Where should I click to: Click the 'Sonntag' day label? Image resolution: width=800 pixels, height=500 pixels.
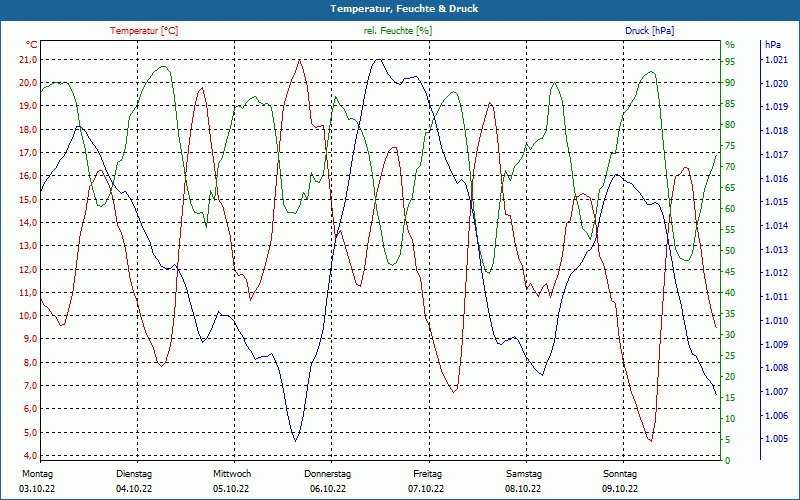[x=620, y=474]
